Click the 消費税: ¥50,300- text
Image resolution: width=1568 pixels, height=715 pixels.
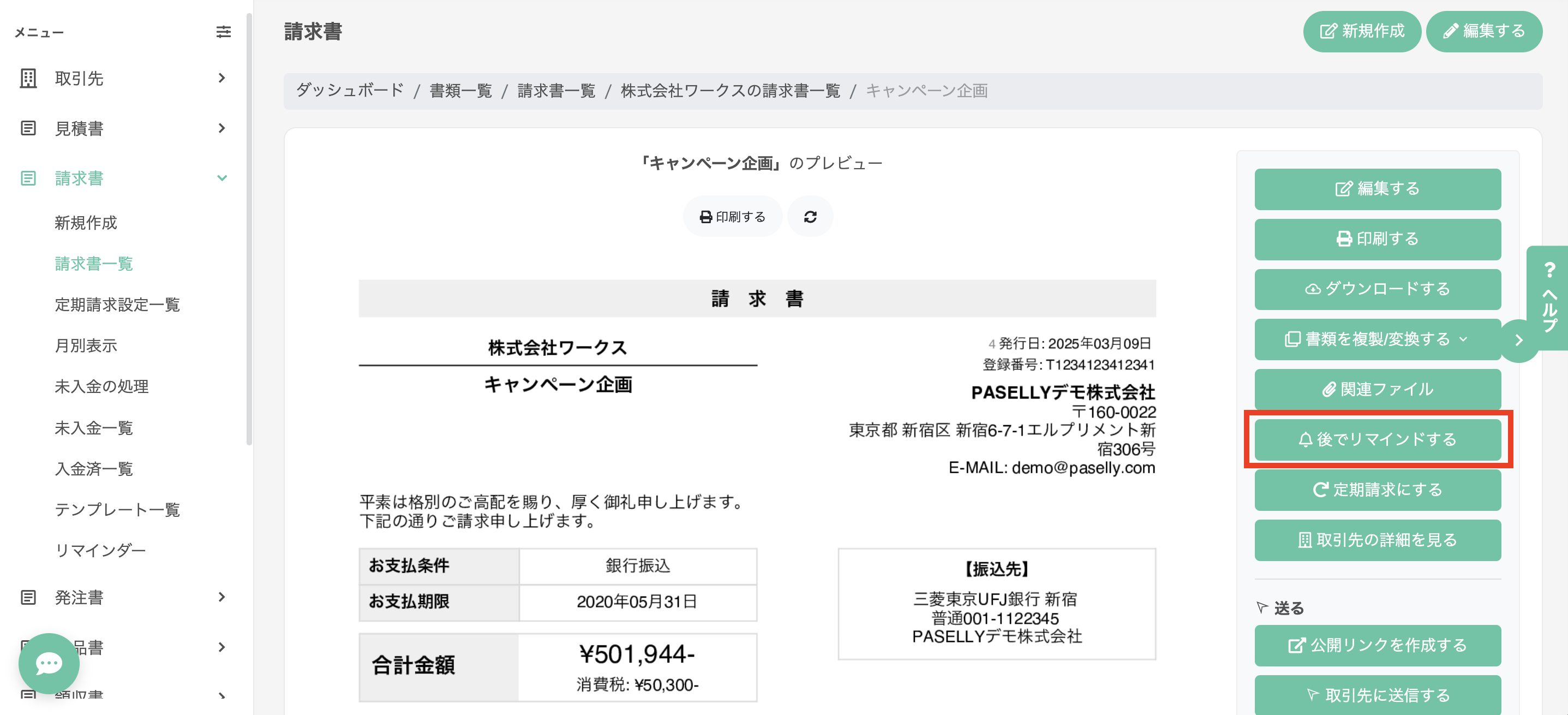(637, 684)
